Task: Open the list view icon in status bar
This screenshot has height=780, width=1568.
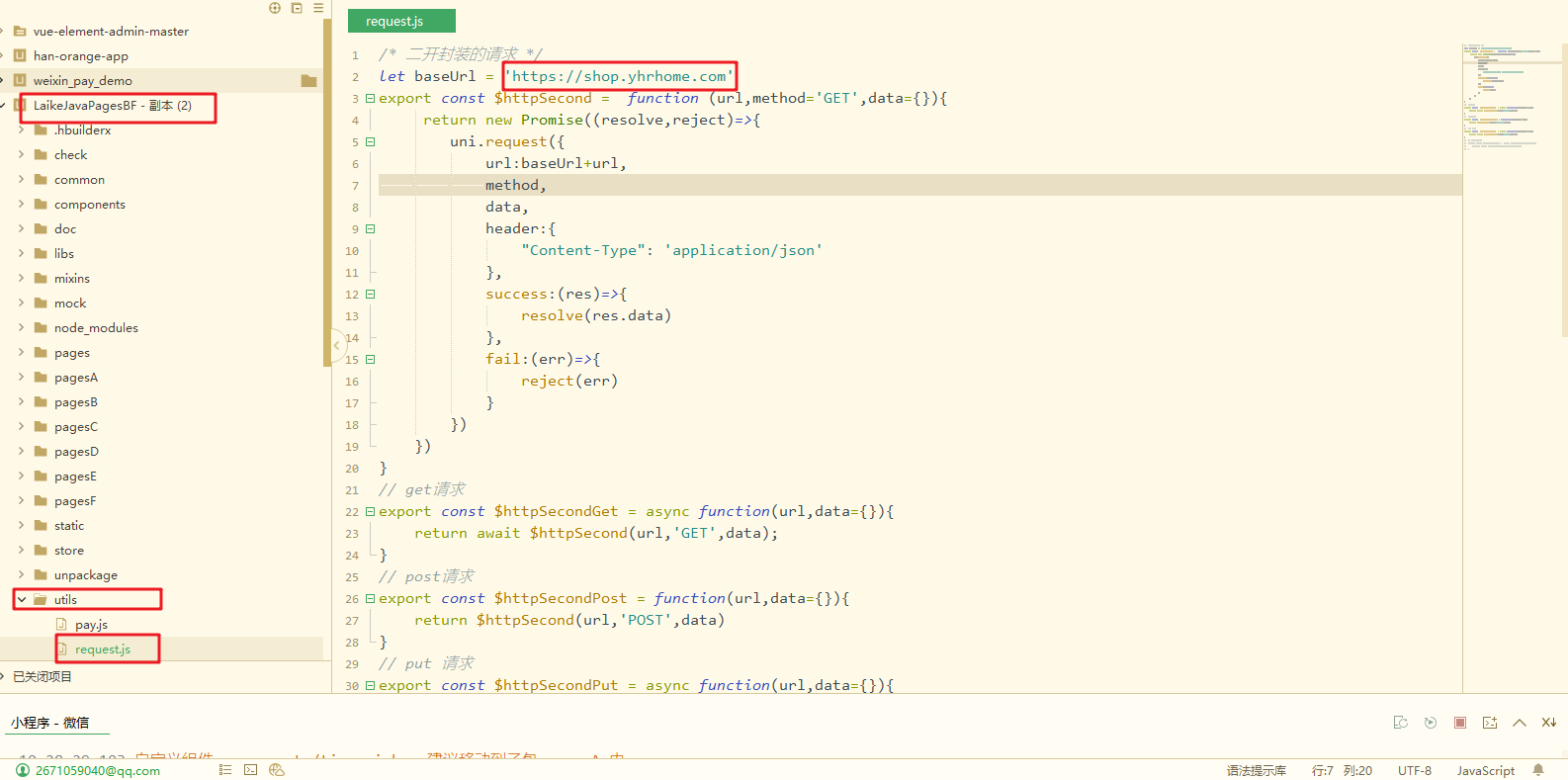Action: tap(225, 770)
